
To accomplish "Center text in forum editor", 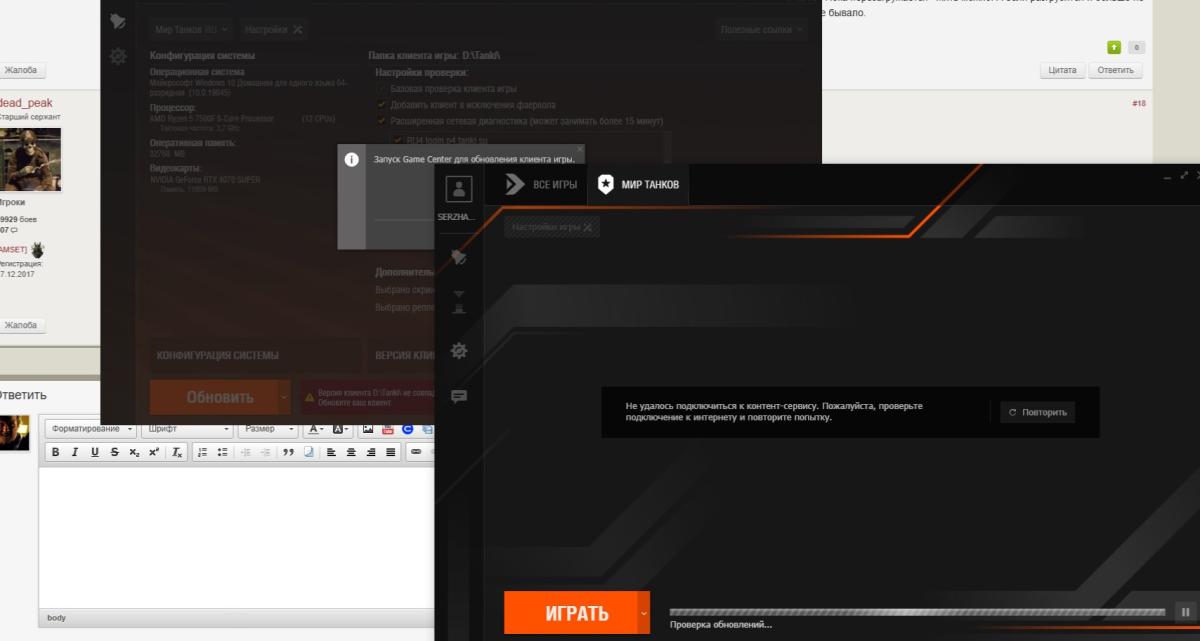I will [351, 452].
